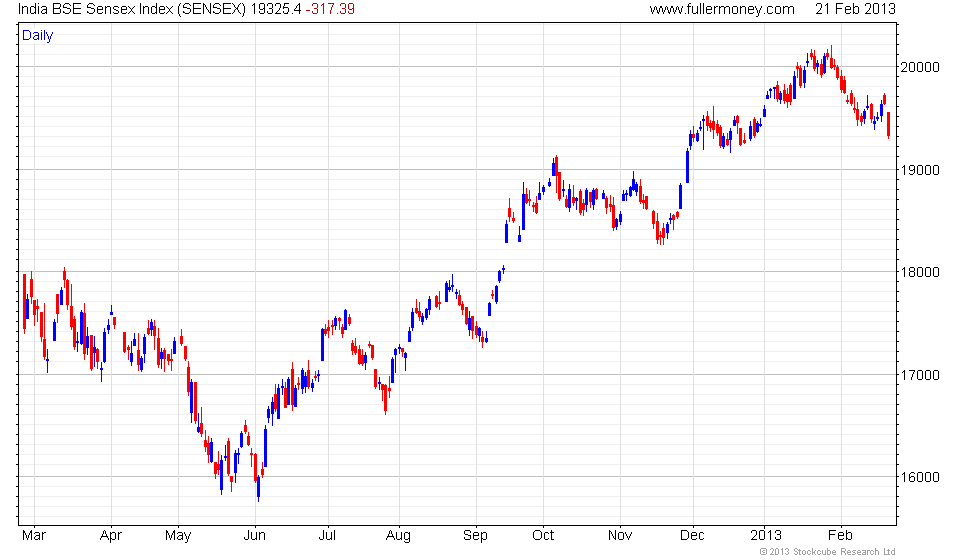
Task: Click the 'Apr' month label
Action: pyautogui.click(x=111, y=536)
